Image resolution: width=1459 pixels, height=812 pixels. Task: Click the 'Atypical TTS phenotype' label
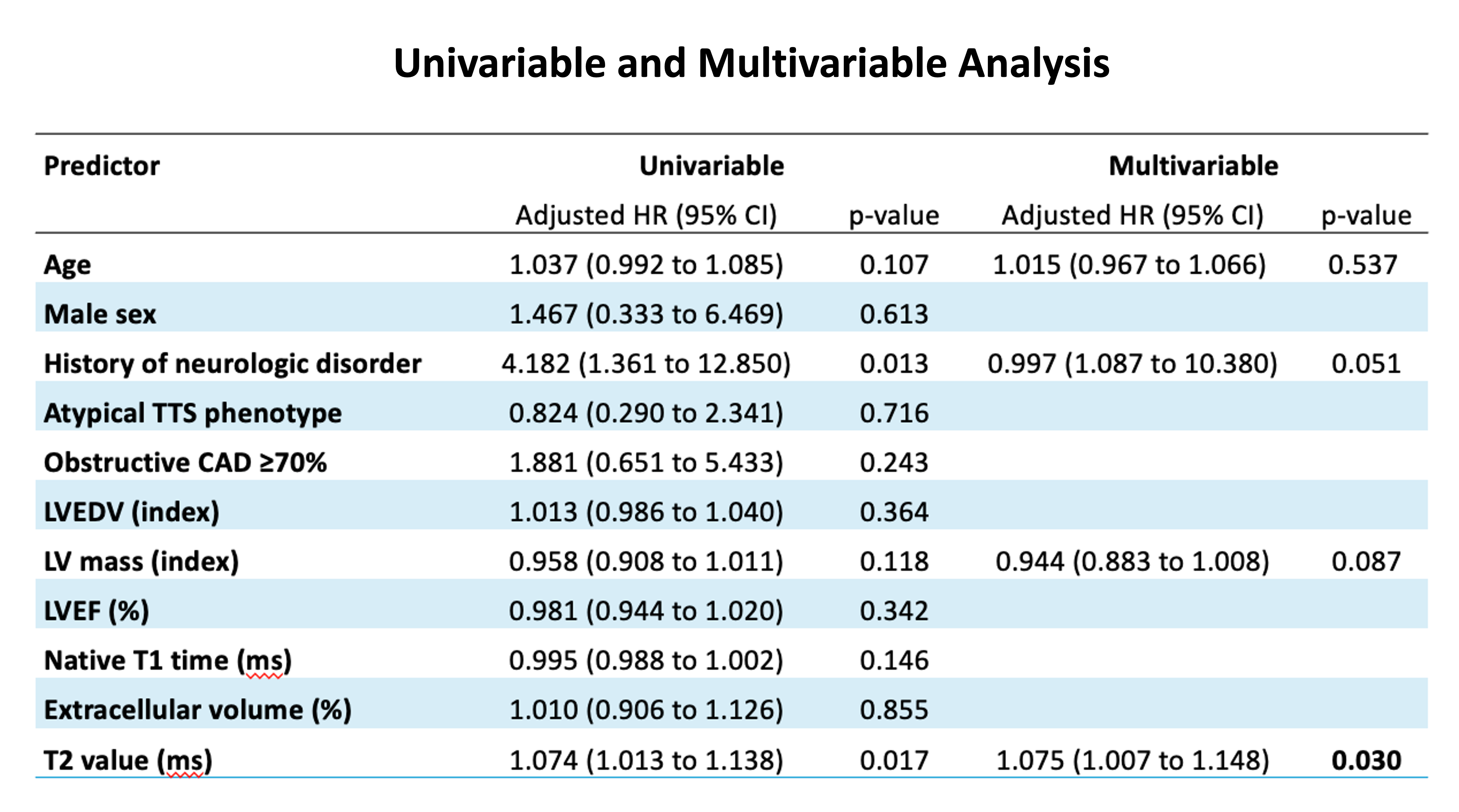(192, 413)
